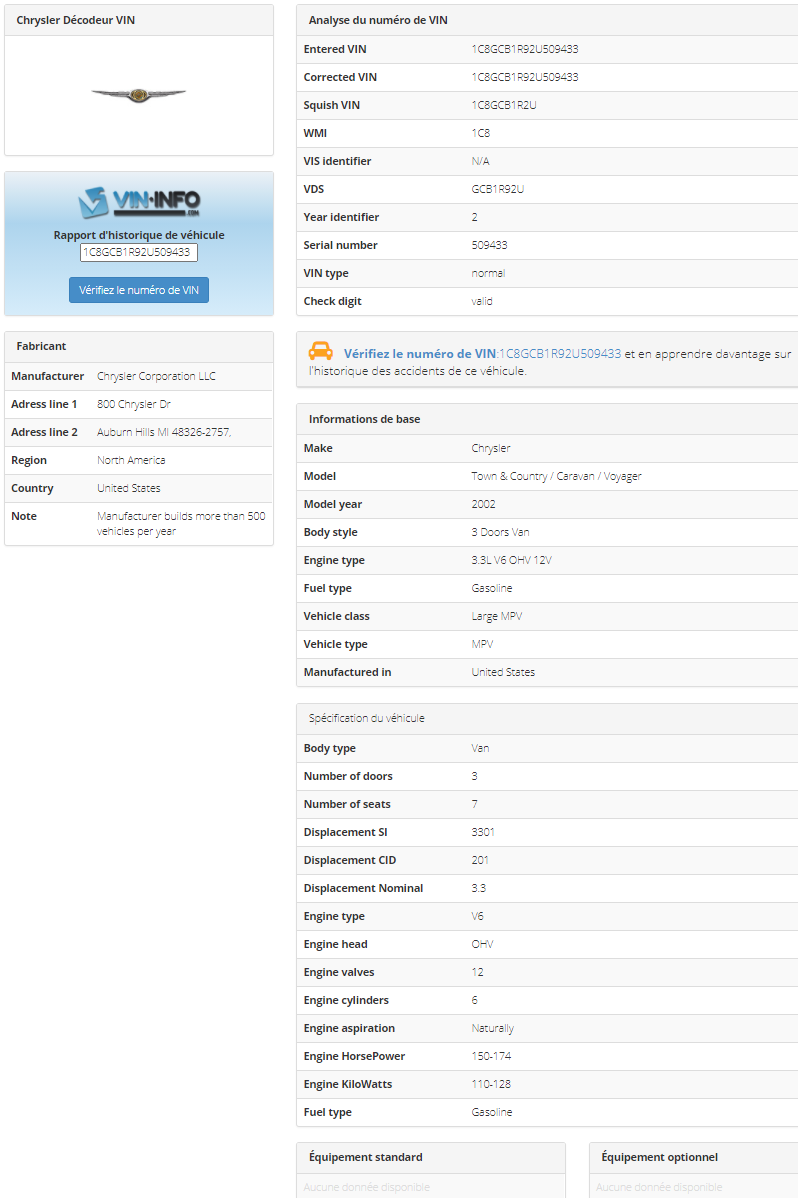
Task: Select the Vehicle type value 'MPV'
Action: 482,644
